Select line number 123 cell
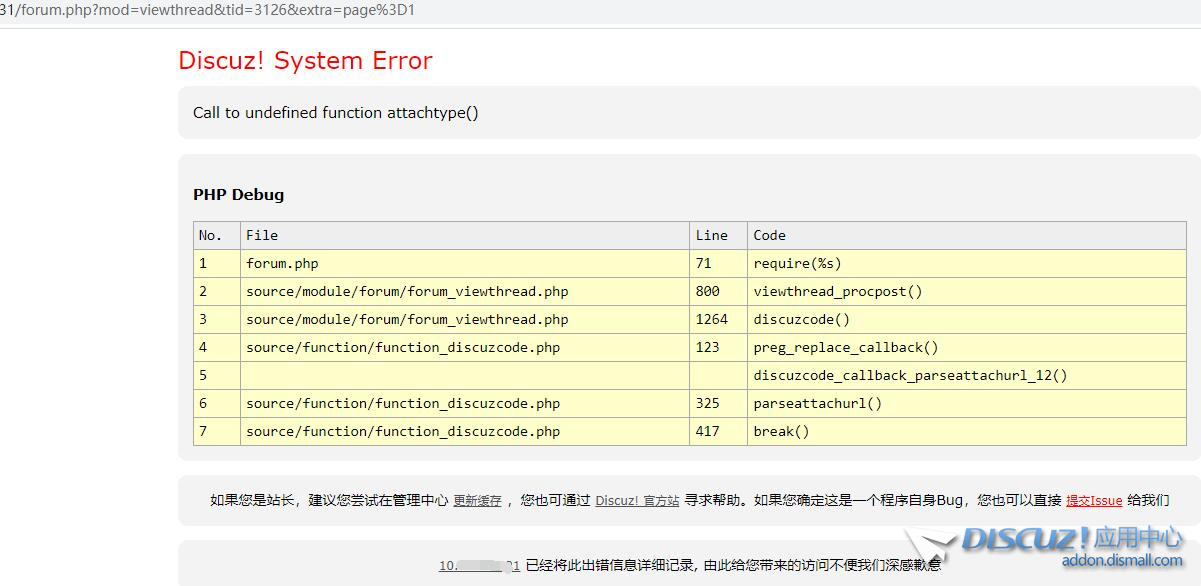 [x=718, y=348]
